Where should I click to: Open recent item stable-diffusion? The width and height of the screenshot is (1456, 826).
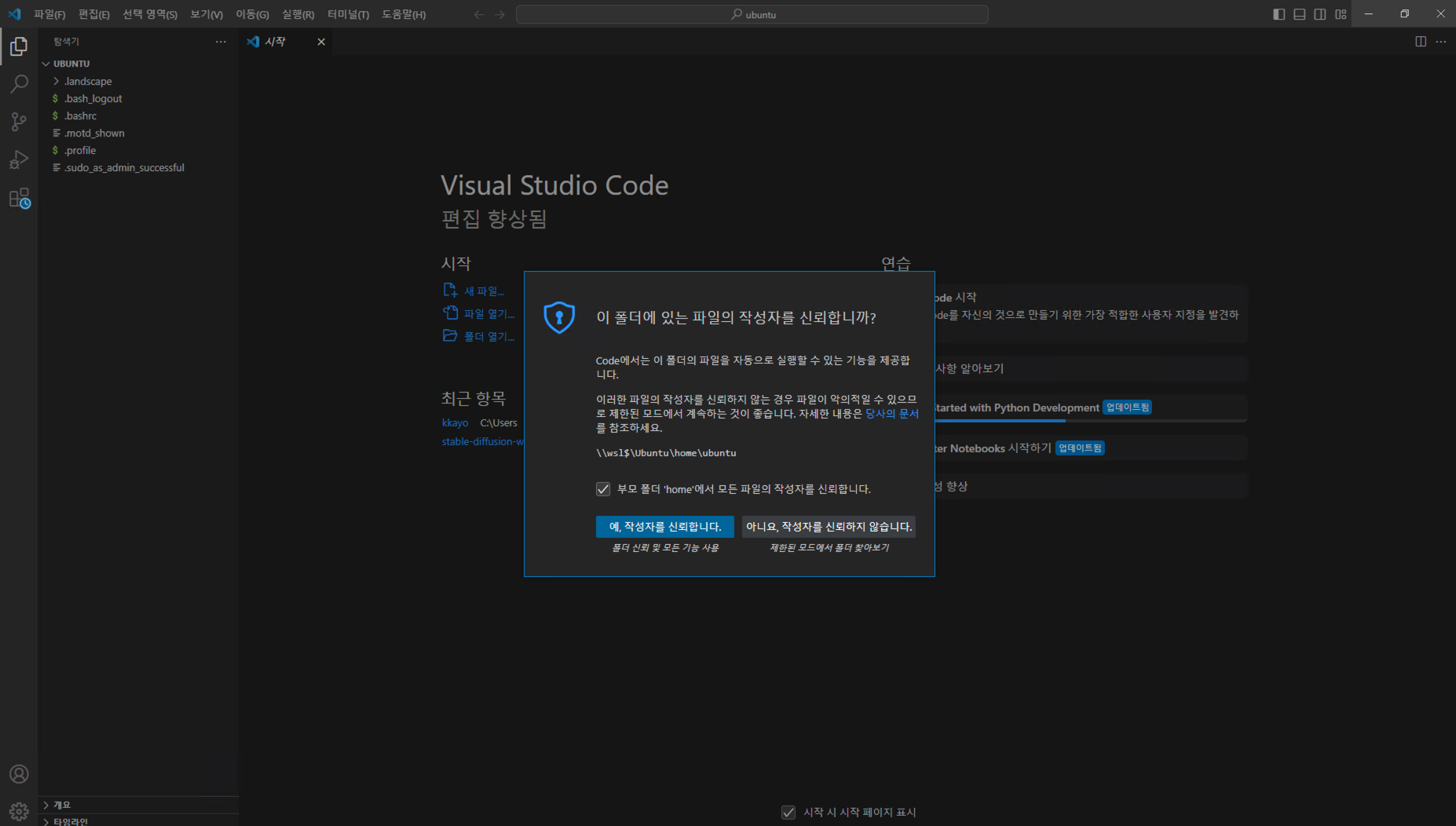pyautogui.click(x=482, y=441)
